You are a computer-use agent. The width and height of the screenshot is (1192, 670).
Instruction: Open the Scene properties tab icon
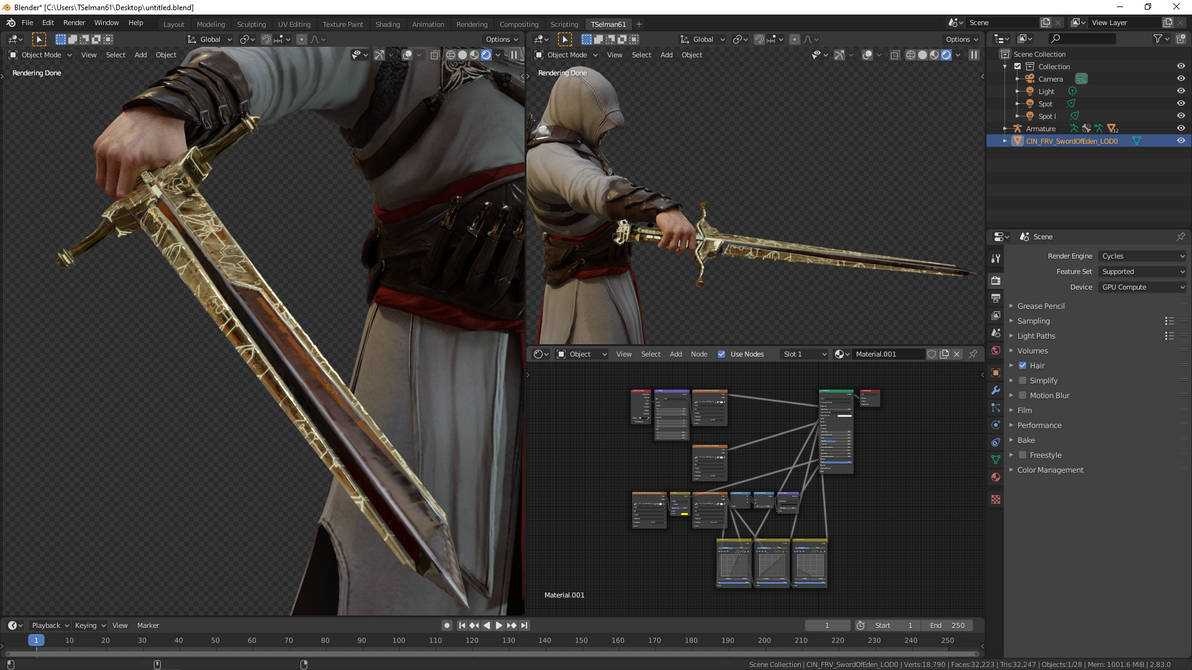coord(996,333)
